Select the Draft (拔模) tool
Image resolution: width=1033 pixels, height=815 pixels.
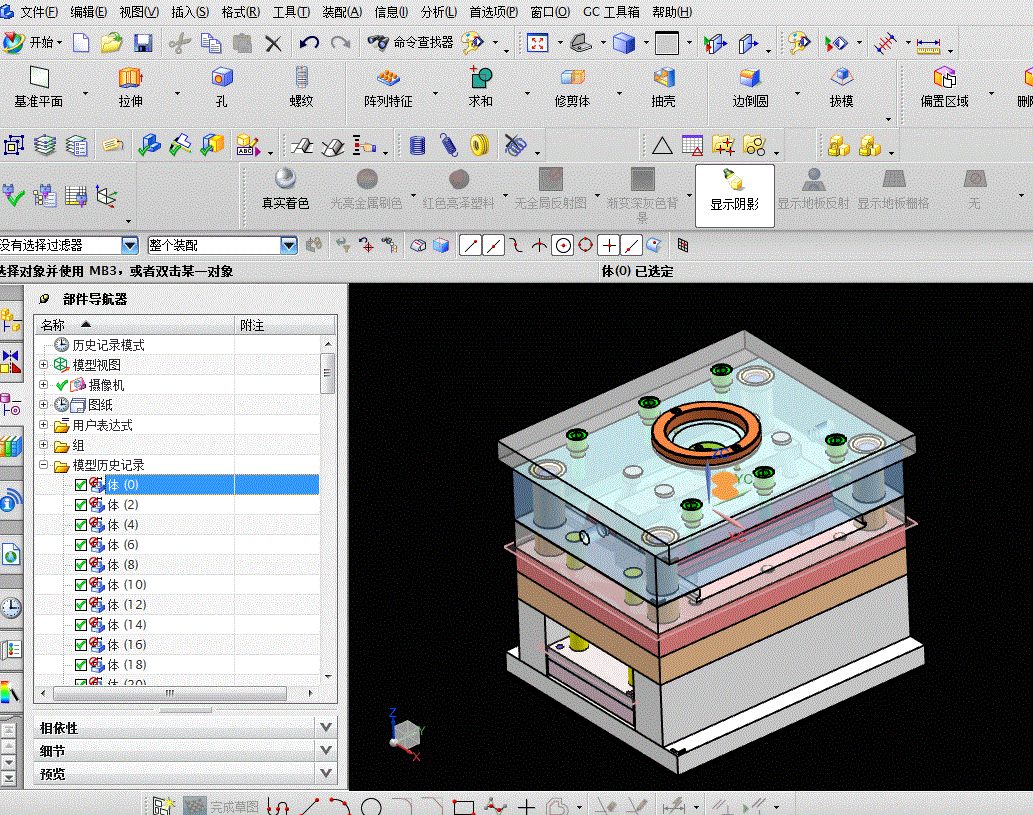841,87
